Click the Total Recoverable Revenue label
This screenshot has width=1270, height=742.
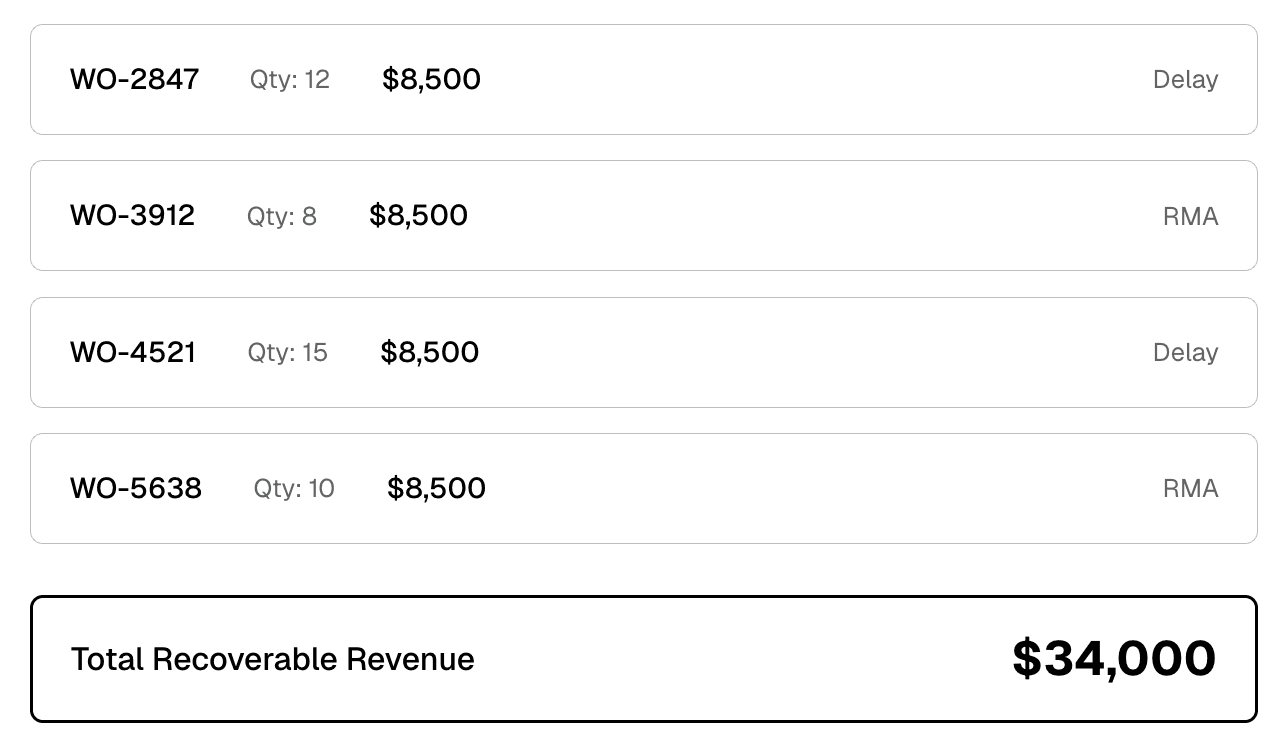point(272,659)
